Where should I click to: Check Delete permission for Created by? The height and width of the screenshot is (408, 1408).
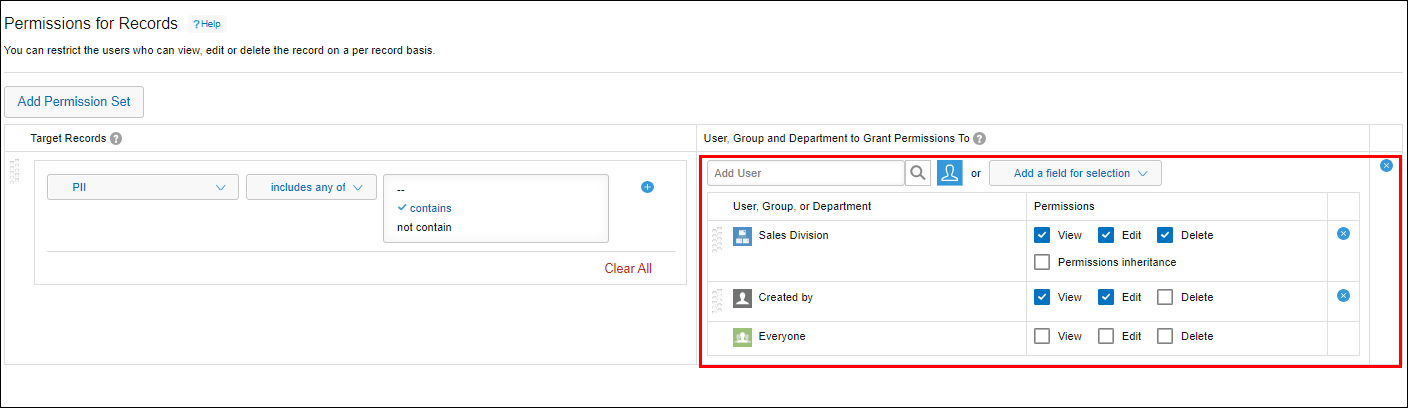click(x=1165, y=297)
